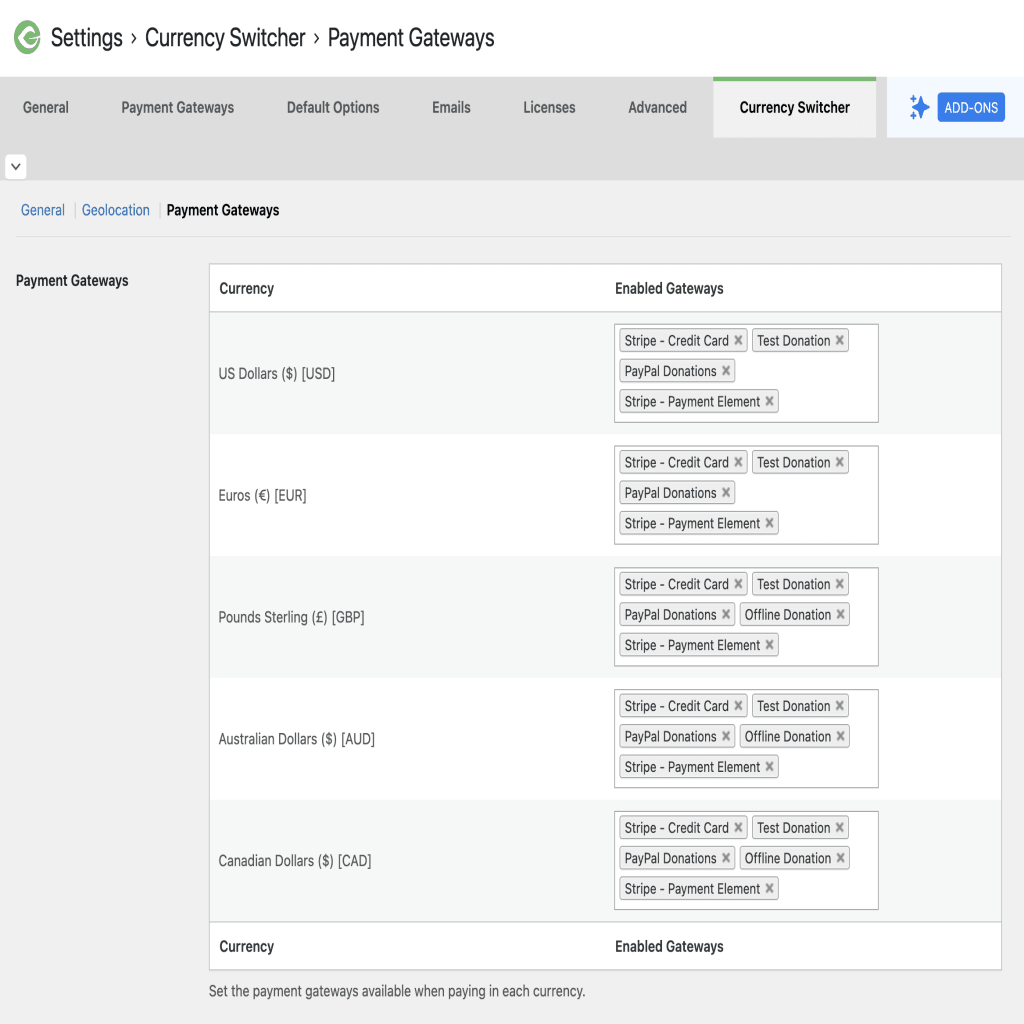Remove Test Donation from CAD gateways
Screen dimensions: 1024x1024
point(840,827)
